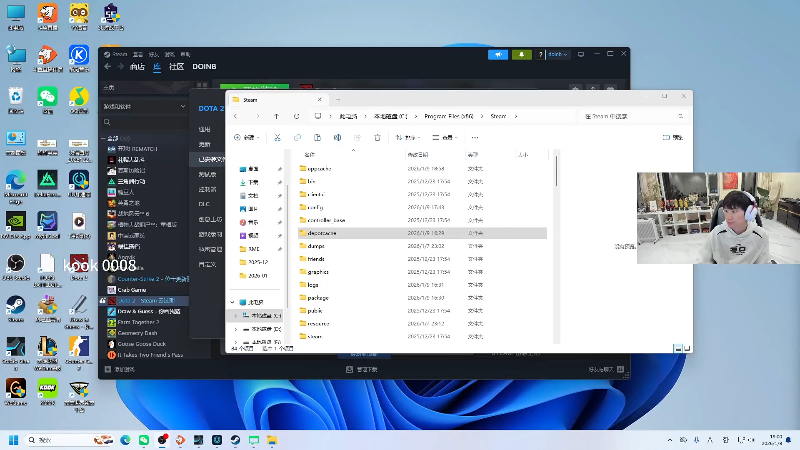Image resolution: width=800 pixels, height=450 pixels.
Task: Open the Steam Store tab
Action: [x=137, y=66]
